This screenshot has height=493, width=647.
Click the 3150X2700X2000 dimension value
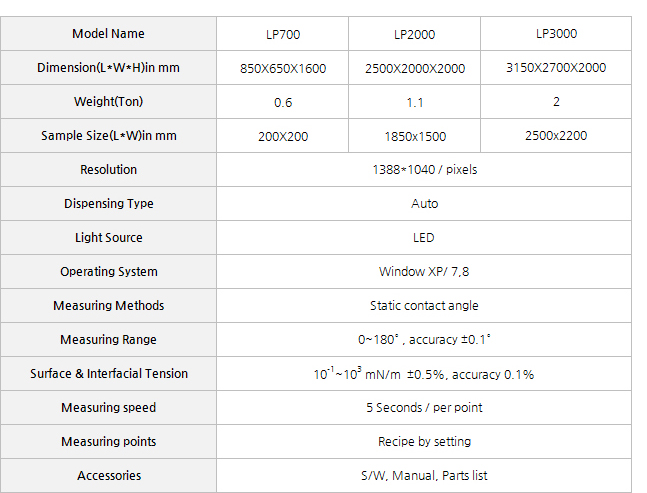tap(556, 68)
